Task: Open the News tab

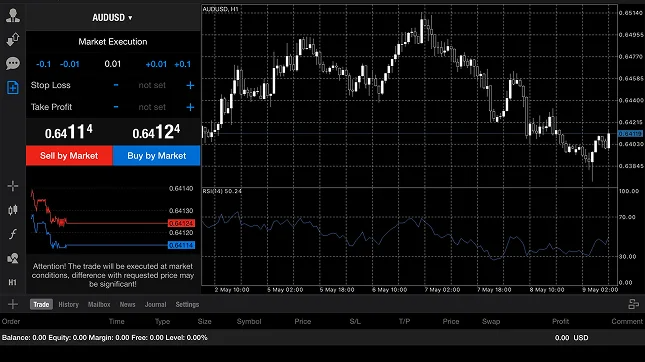Action: (x=127, y=304)
